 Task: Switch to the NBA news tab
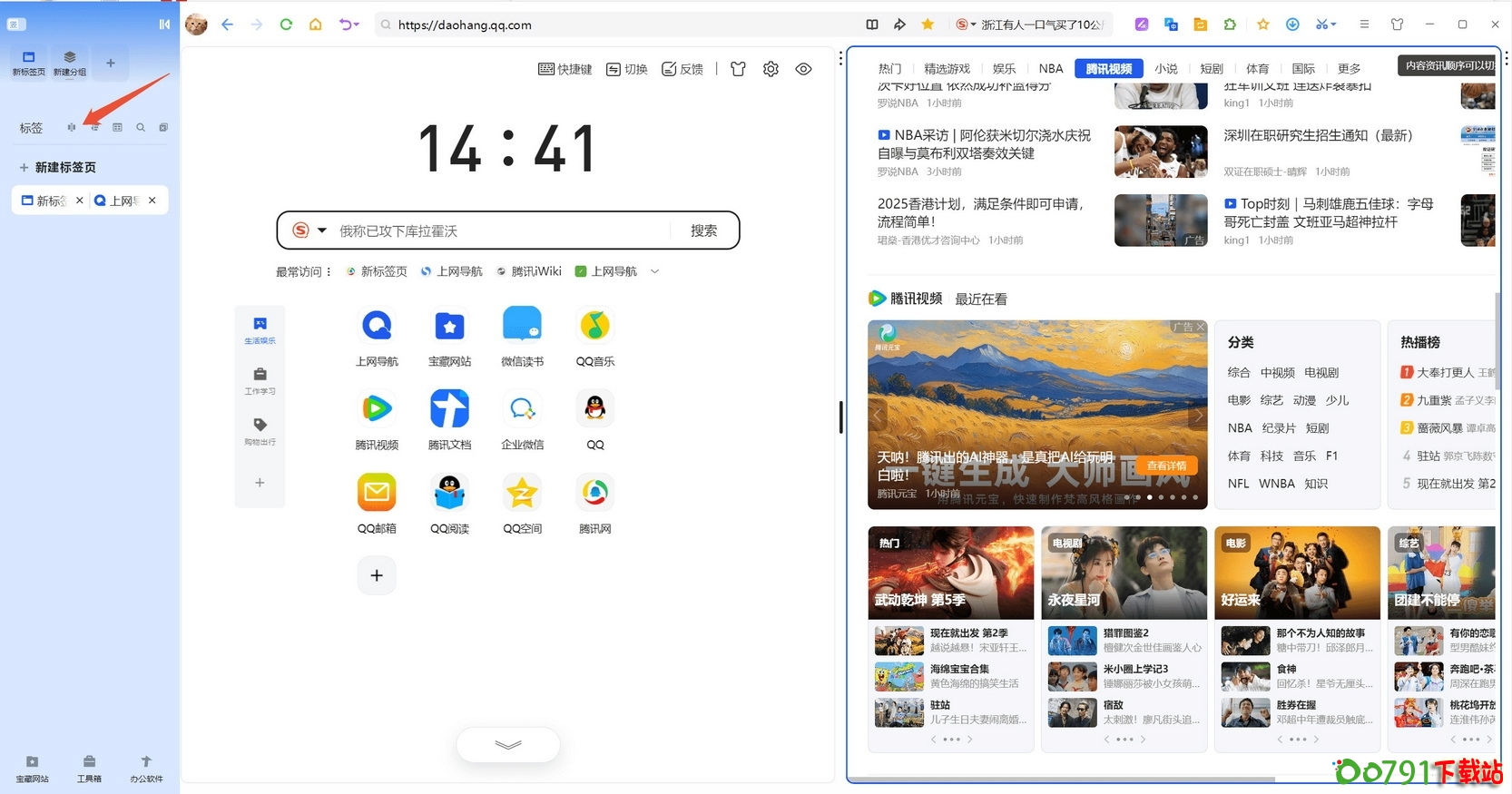[x=1051, y=68]
